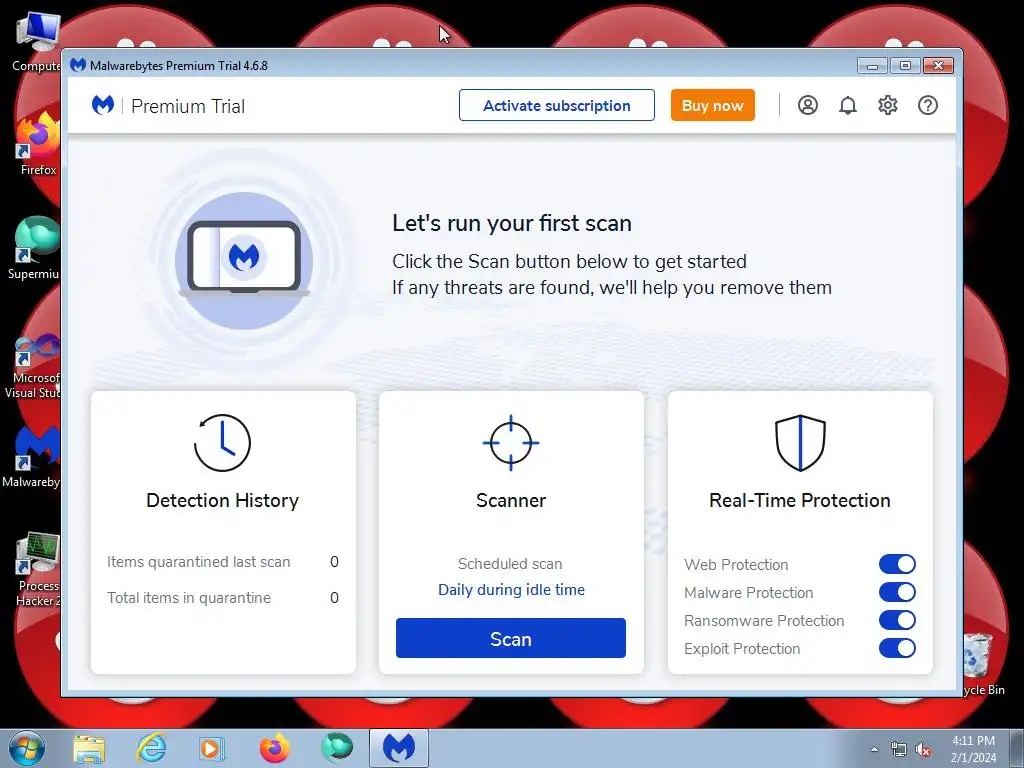Select Malwarebytes taskbar button
The height and width of the screenshot is (768, 1024).
point(398,748)
